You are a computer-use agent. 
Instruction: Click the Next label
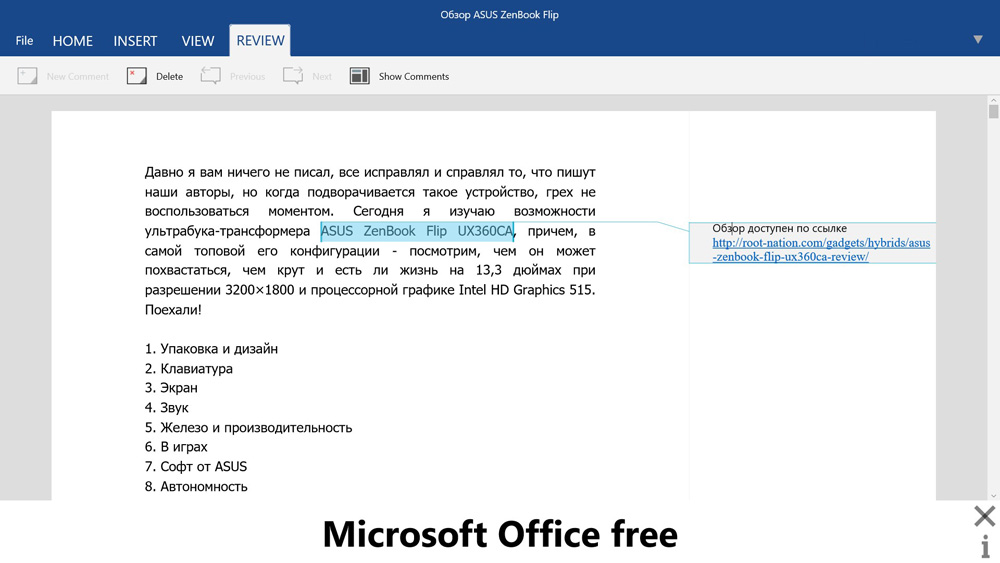[322, 77]
